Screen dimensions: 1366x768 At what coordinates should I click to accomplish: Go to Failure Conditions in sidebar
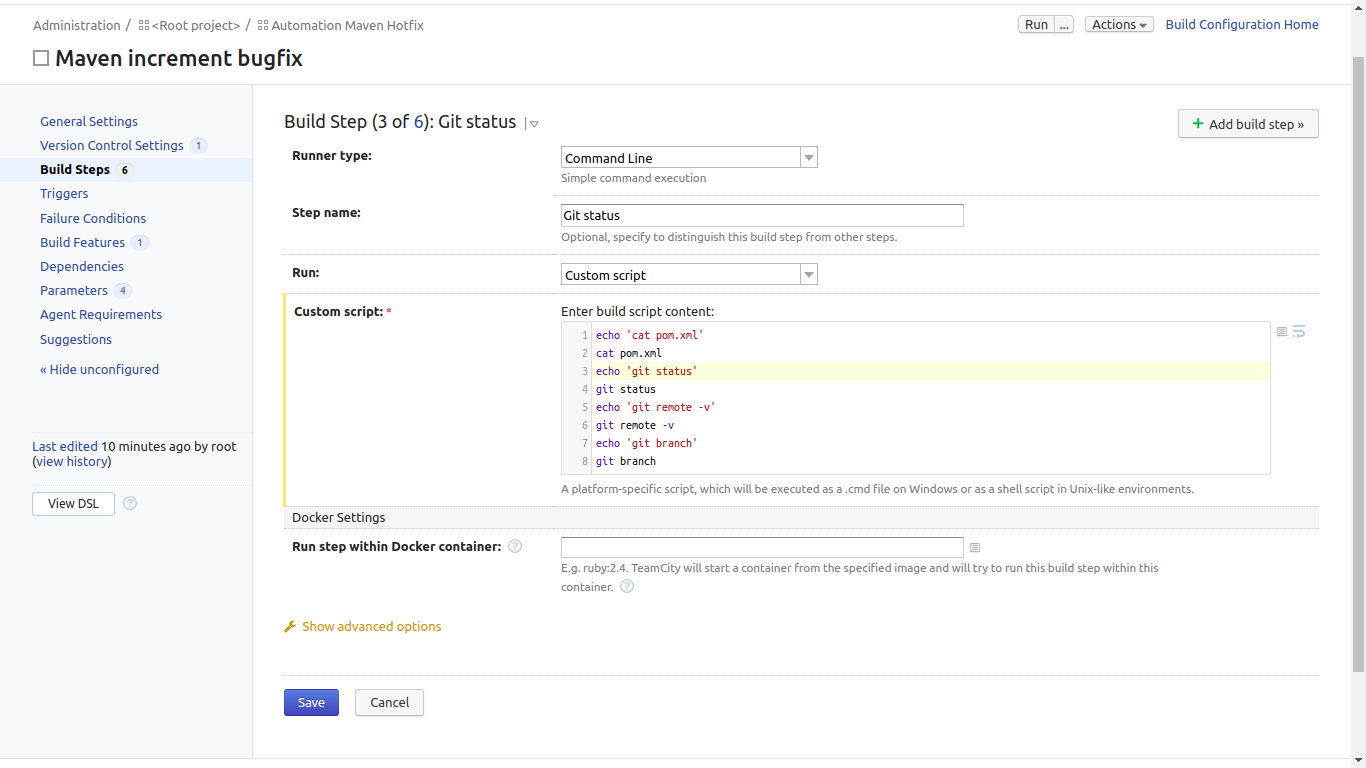click(x=93, y=218)
